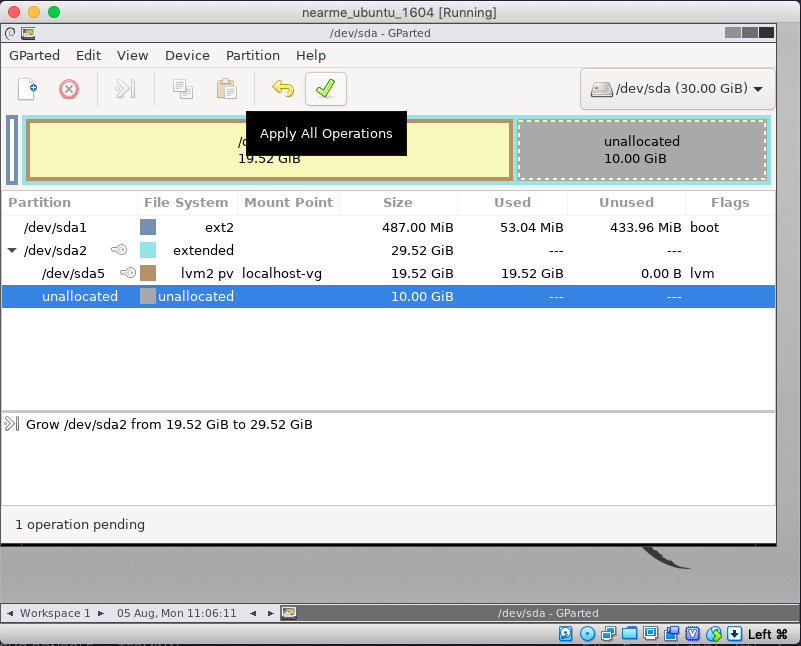Click the Resize/Move partition toolbar icon
This screenshot has width=801, height=646.
[125, 89]
